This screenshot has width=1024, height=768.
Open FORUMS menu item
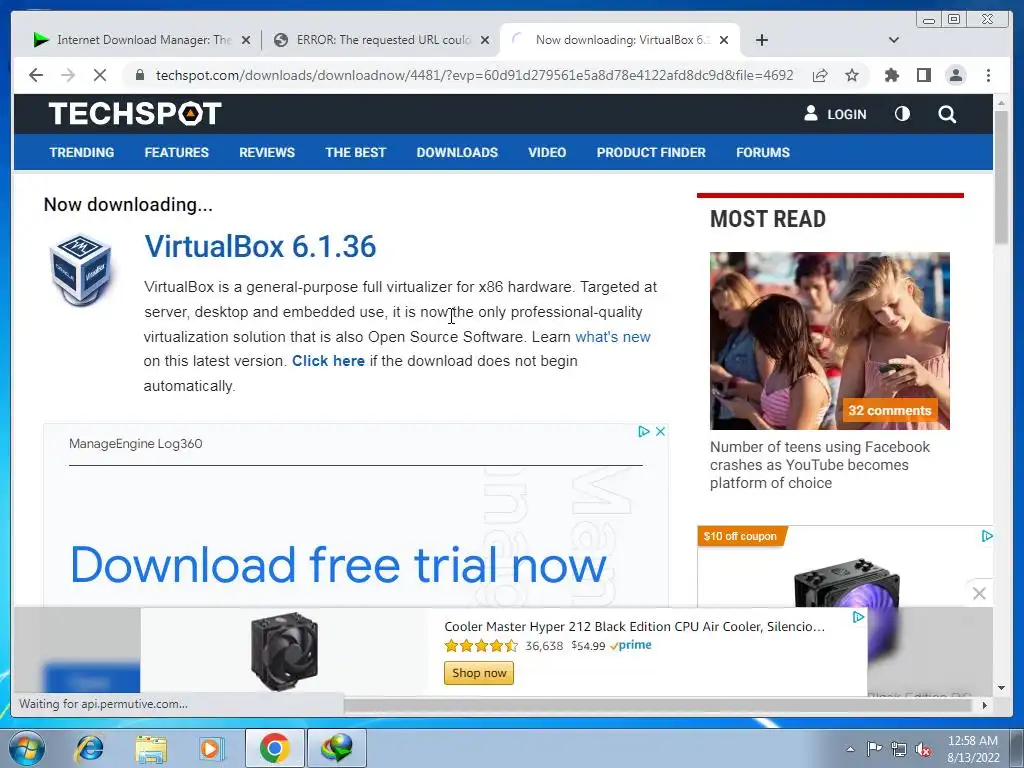763,152
